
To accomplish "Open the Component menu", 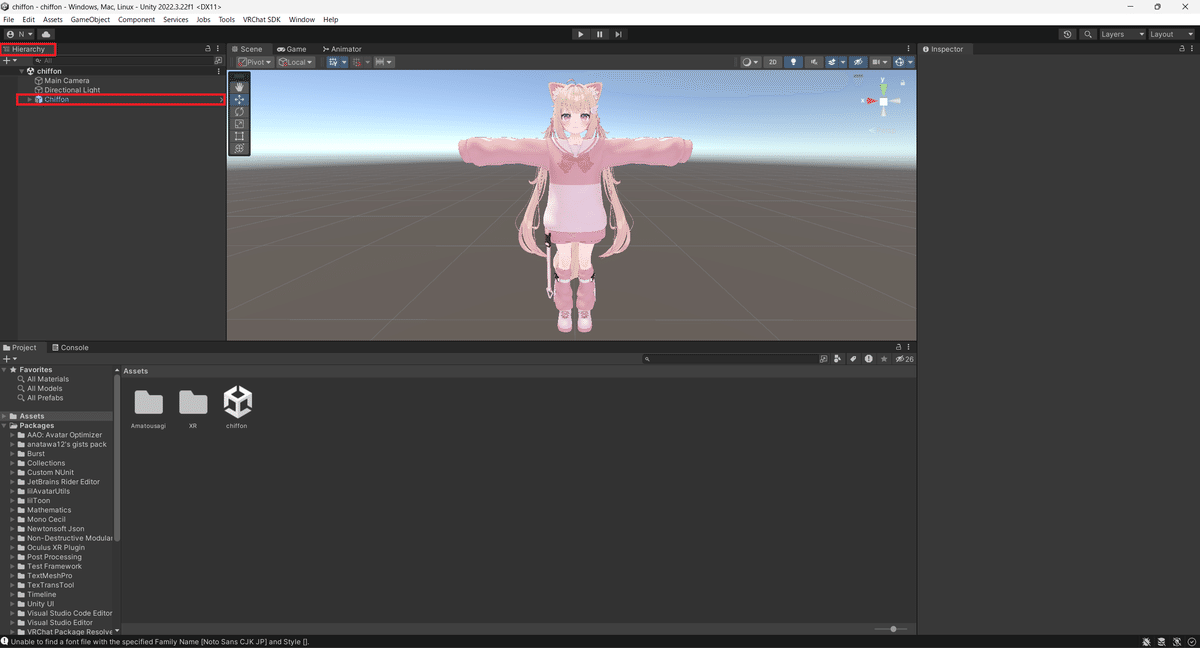I will [x=136, y=20].
